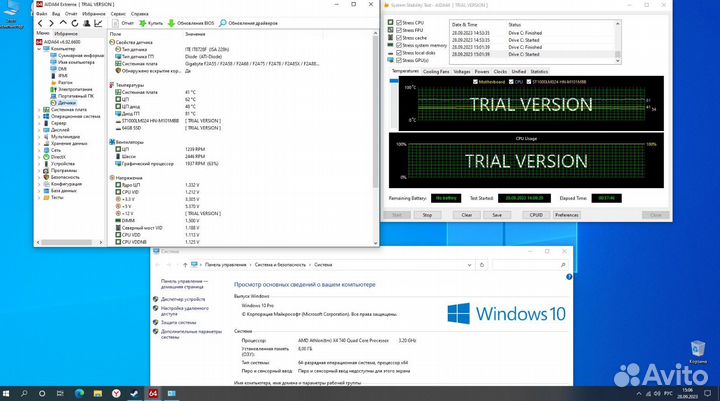Open the Сервис menu in AIDA64

[118, 14]
